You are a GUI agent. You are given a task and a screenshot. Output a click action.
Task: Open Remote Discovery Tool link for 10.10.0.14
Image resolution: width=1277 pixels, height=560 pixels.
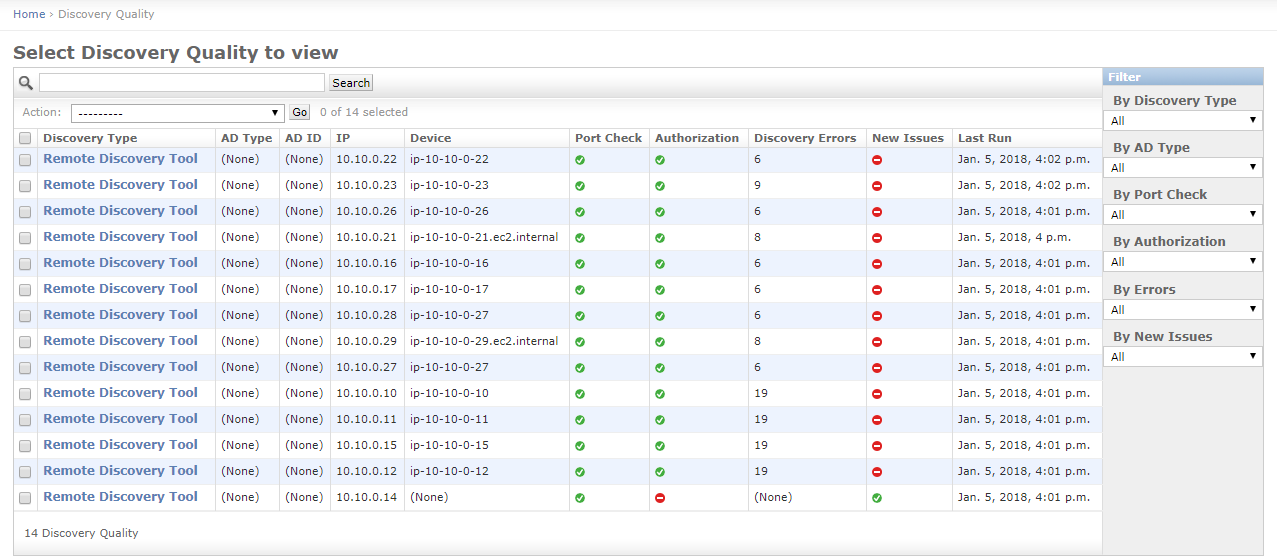(x=120, y=496)
